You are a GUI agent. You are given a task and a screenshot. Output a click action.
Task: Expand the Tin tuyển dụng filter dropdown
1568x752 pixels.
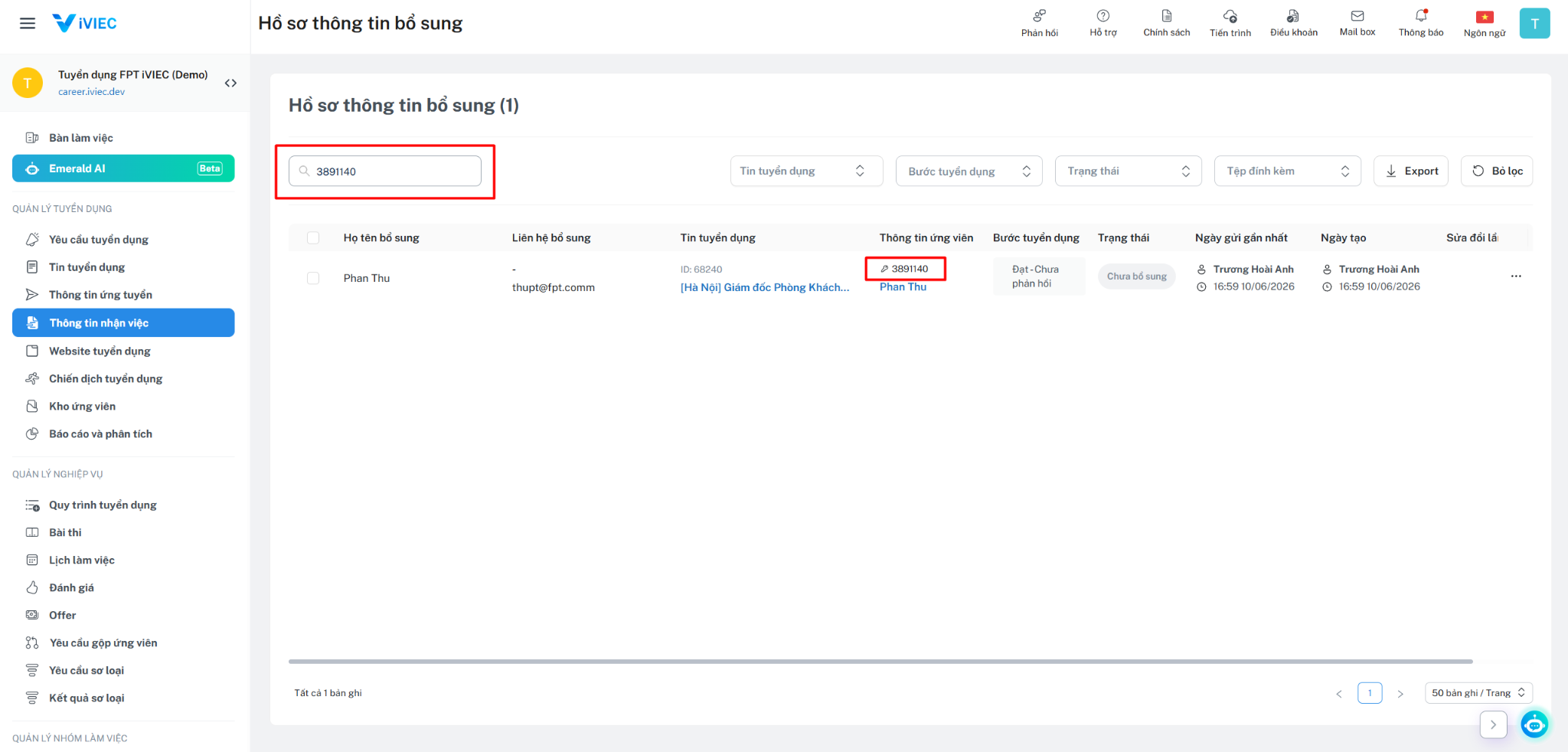806,171
